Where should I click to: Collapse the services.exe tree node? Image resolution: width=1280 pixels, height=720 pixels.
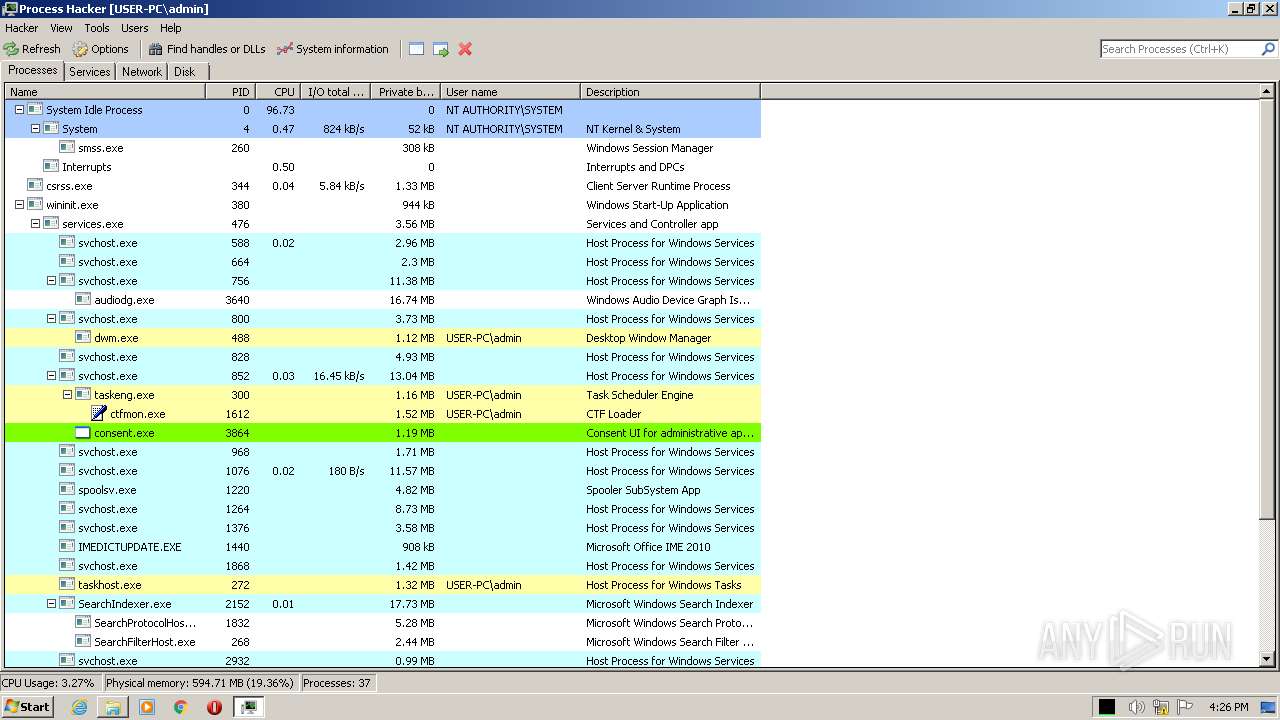[35, 224]
